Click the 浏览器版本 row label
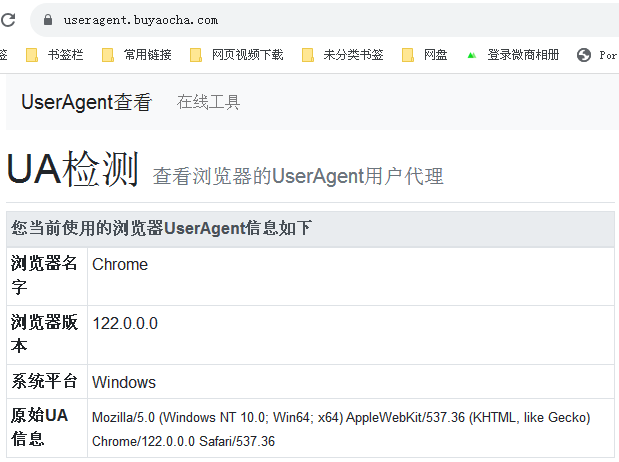The height and width of the screenshot is (462, 619). click(x=44, y=334)
